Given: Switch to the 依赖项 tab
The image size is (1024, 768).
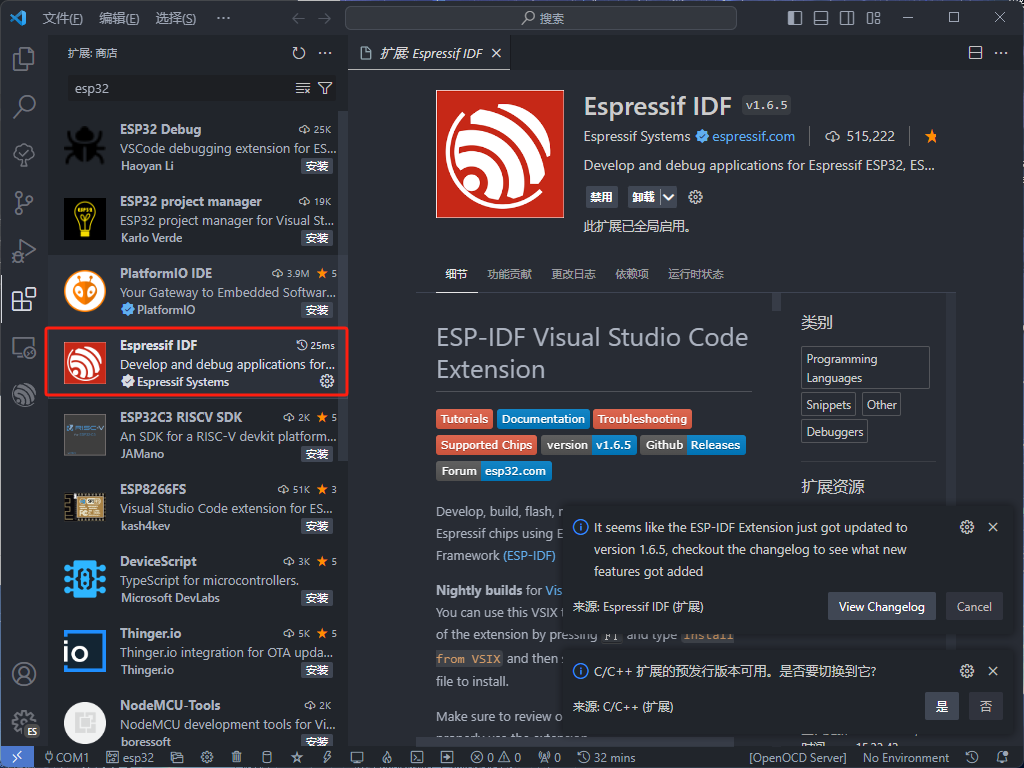Looking at the screenshot, I should click(632, 274).
